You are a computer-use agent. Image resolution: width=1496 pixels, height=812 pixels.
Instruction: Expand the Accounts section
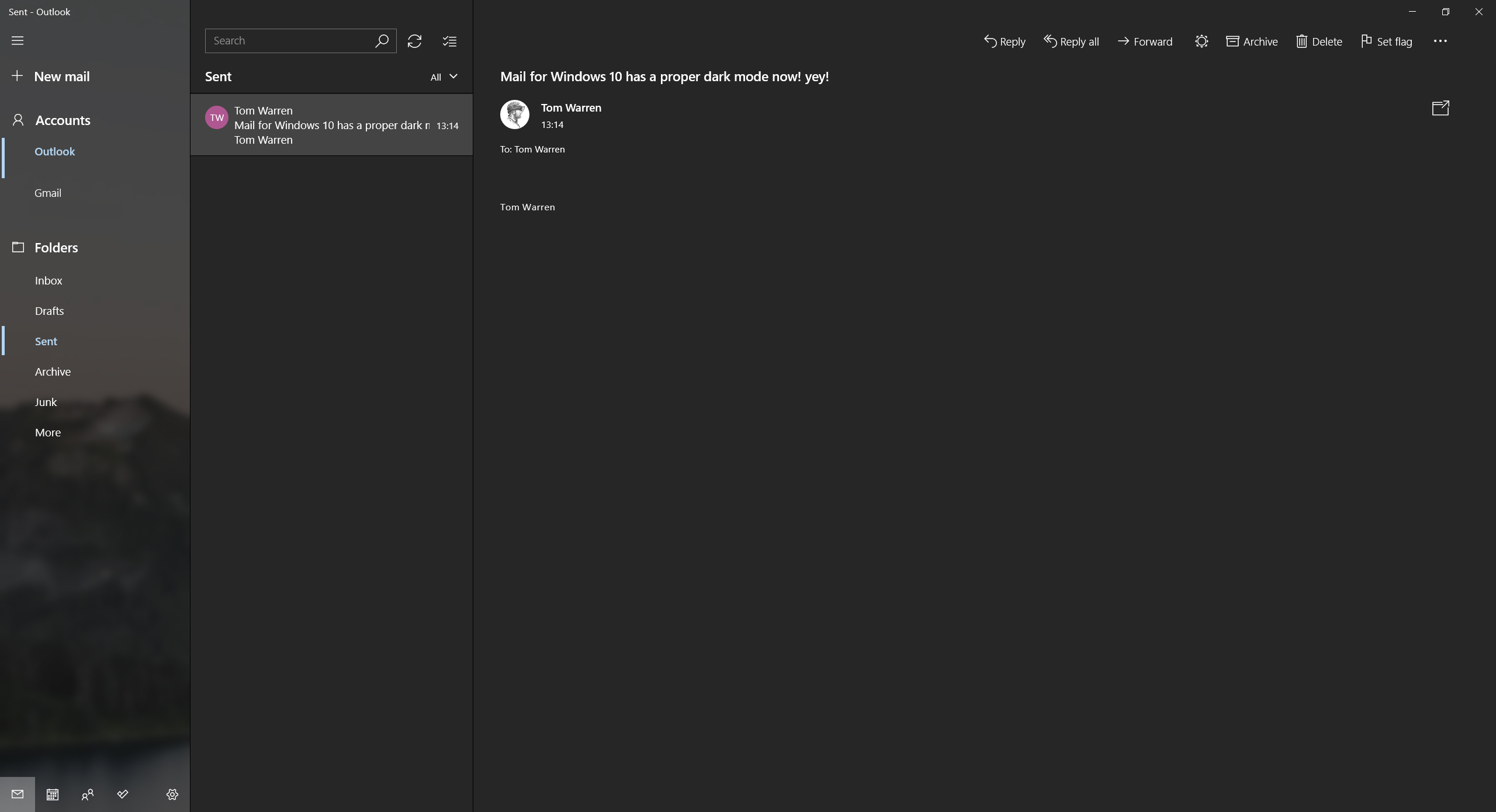[62, 120]
